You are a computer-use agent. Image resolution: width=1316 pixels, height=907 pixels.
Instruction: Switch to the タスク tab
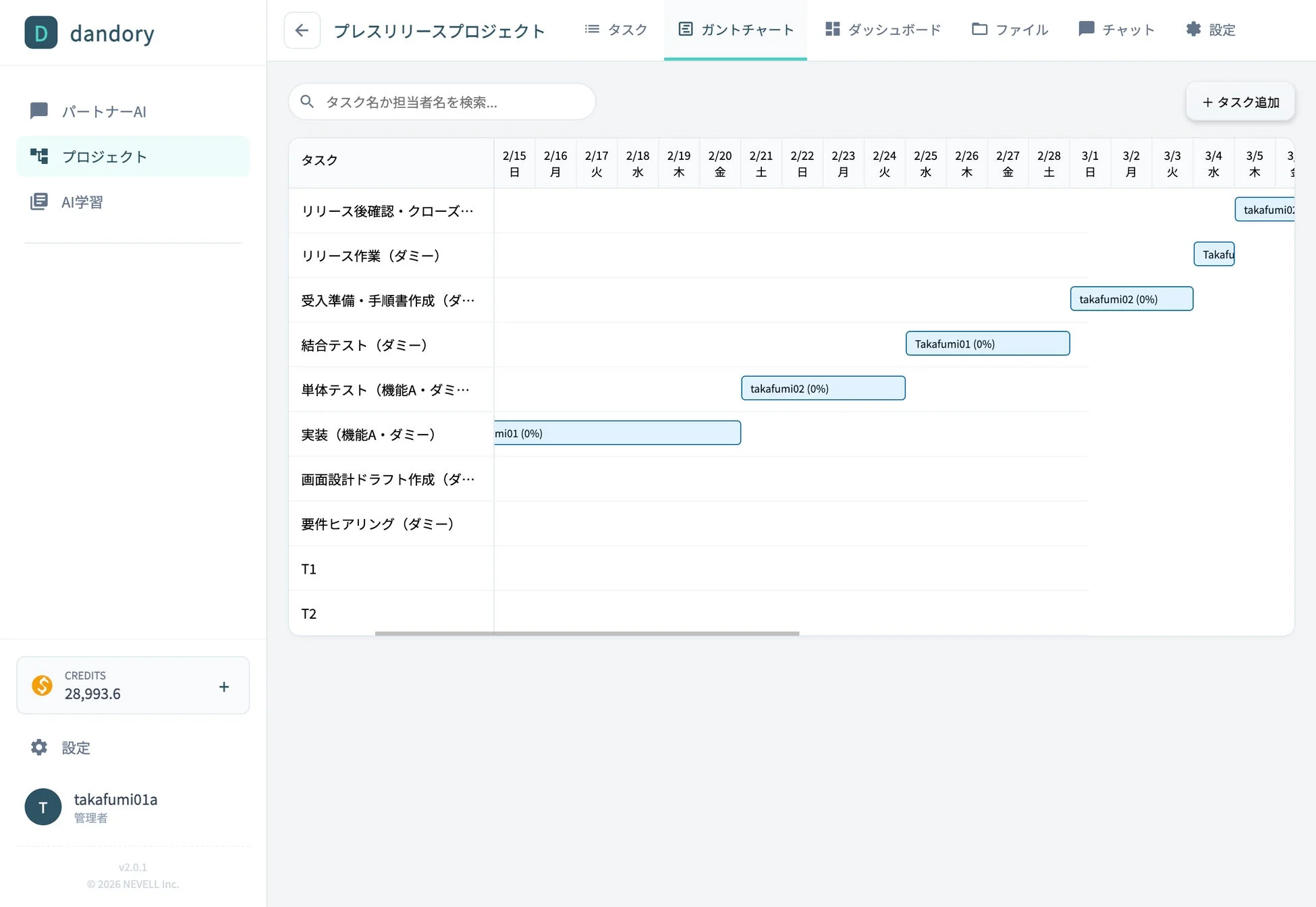(615, 30)
